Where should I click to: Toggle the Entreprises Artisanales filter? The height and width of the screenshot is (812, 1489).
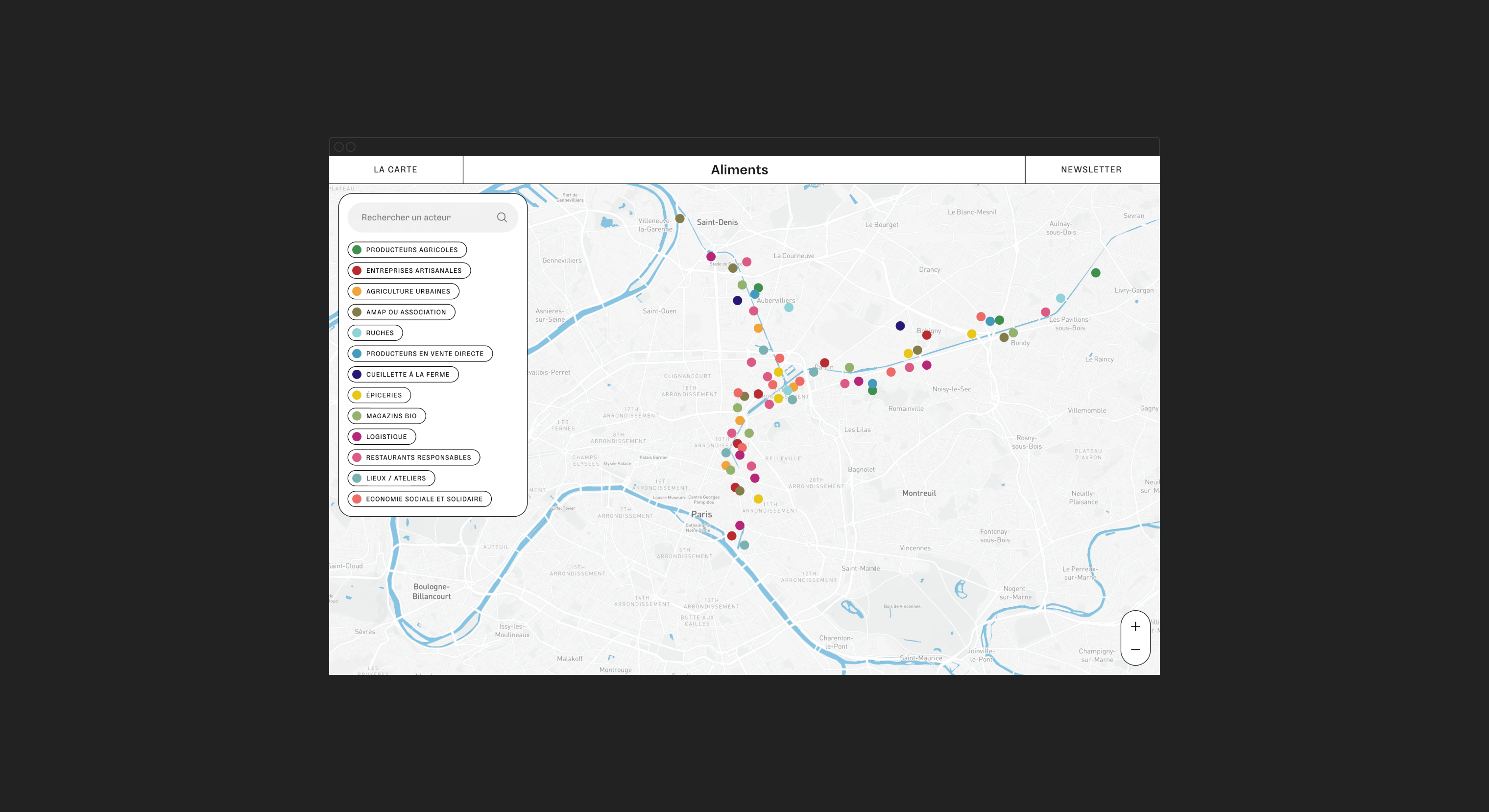408,270
